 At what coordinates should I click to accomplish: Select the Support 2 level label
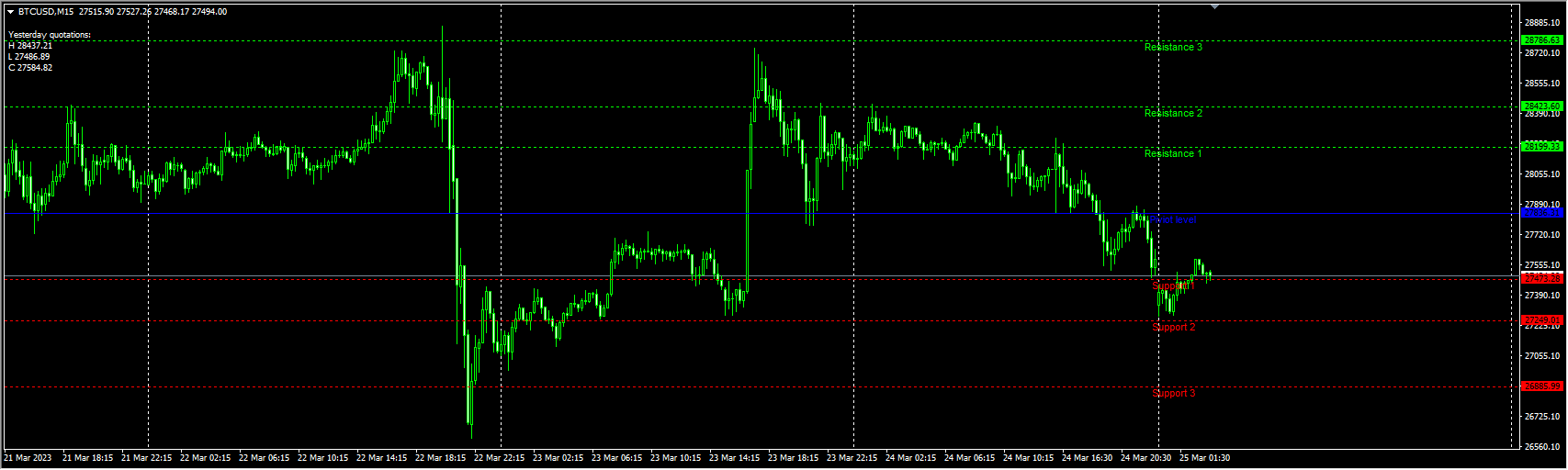pyautogui.click(x=1174, y=327)
